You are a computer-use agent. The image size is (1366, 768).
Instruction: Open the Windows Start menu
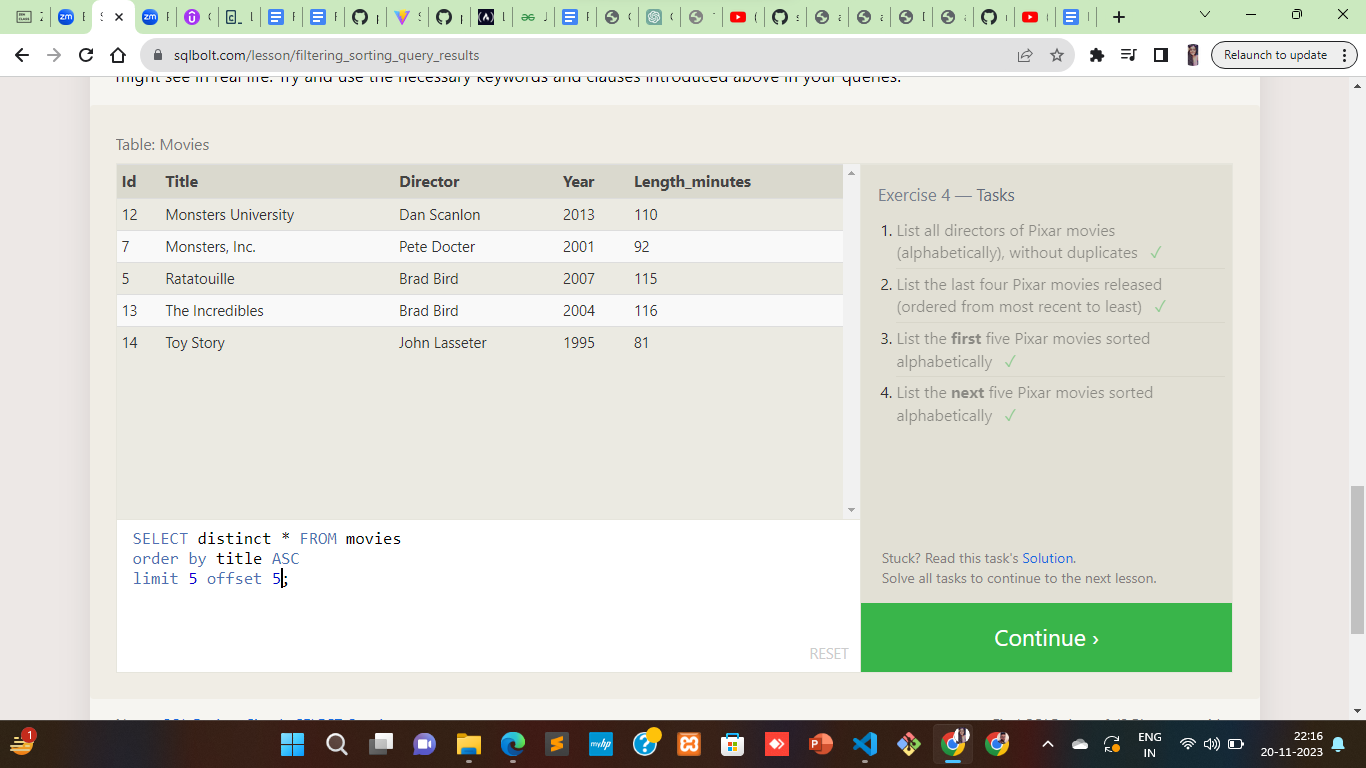pyautogui.click(x=292, y=745)
